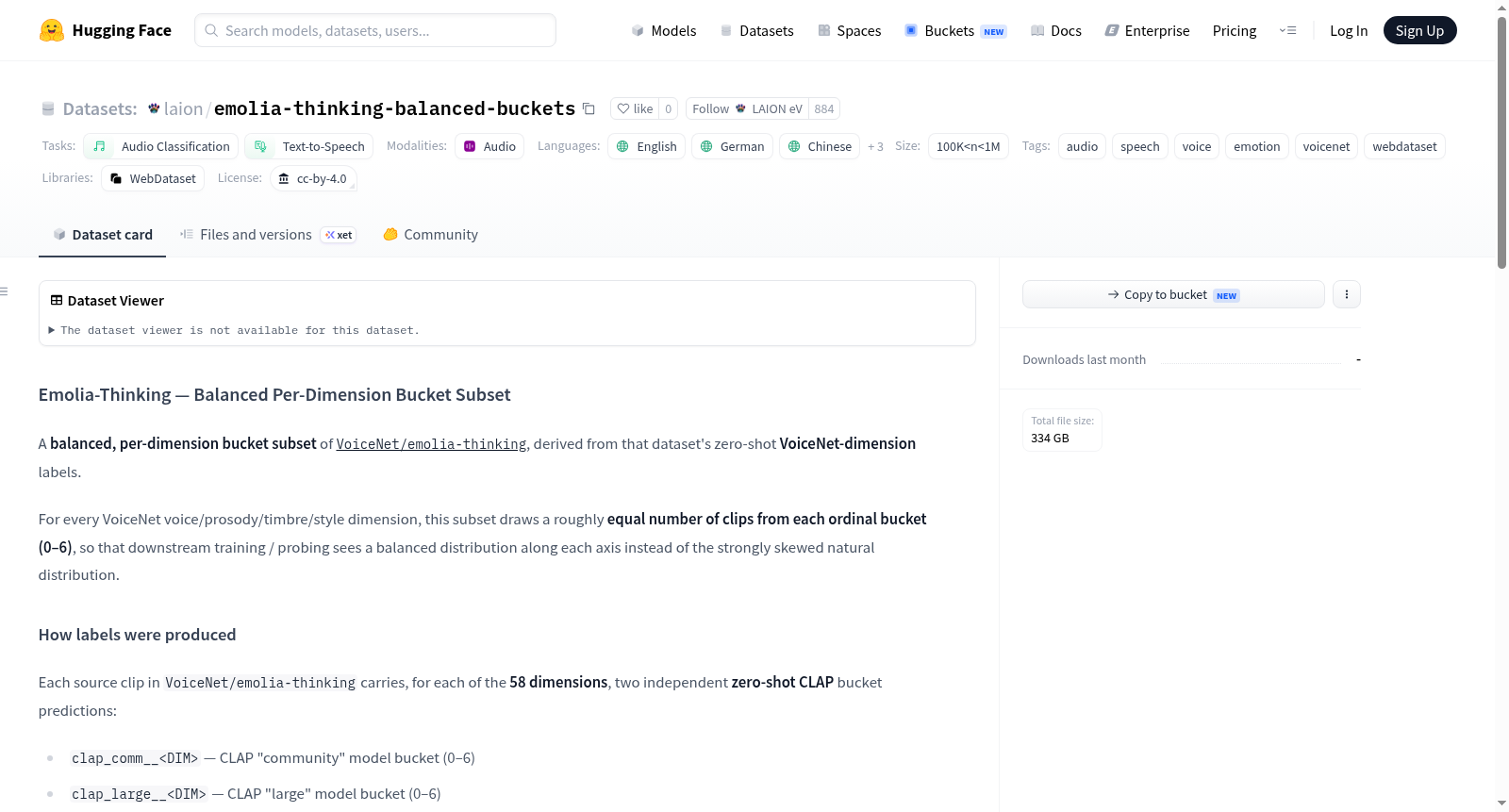Viewport: 1509px width, 812px height.
Task: Expand the dataset viewer unavailable message
Action: tap(234, 330)
